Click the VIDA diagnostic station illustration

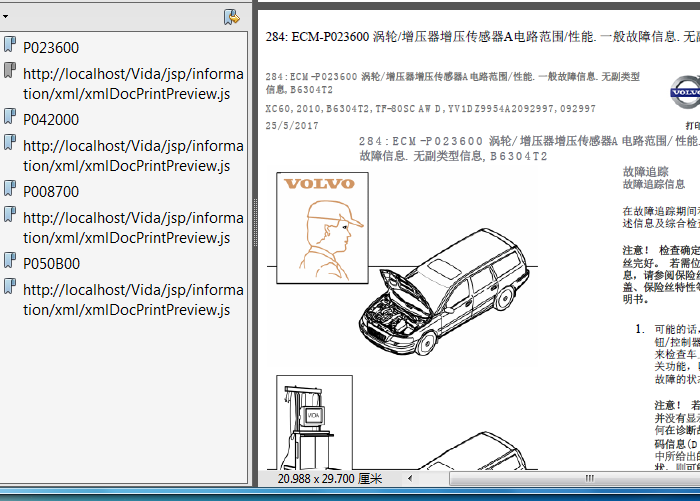314,422
